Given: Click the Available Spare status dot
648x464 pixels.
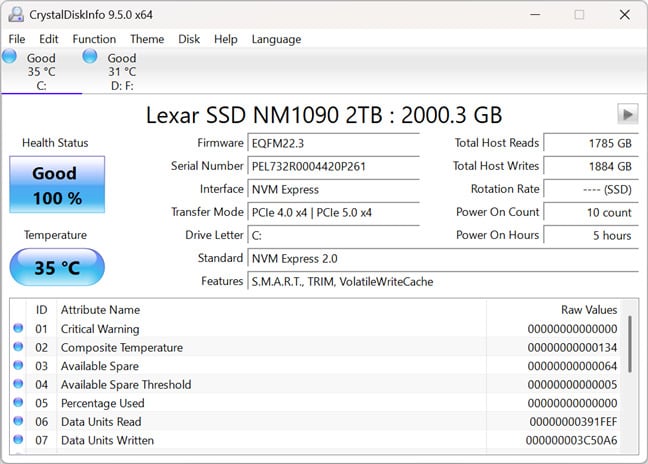Looking at the screenshot, I should (x=18, y=366).
